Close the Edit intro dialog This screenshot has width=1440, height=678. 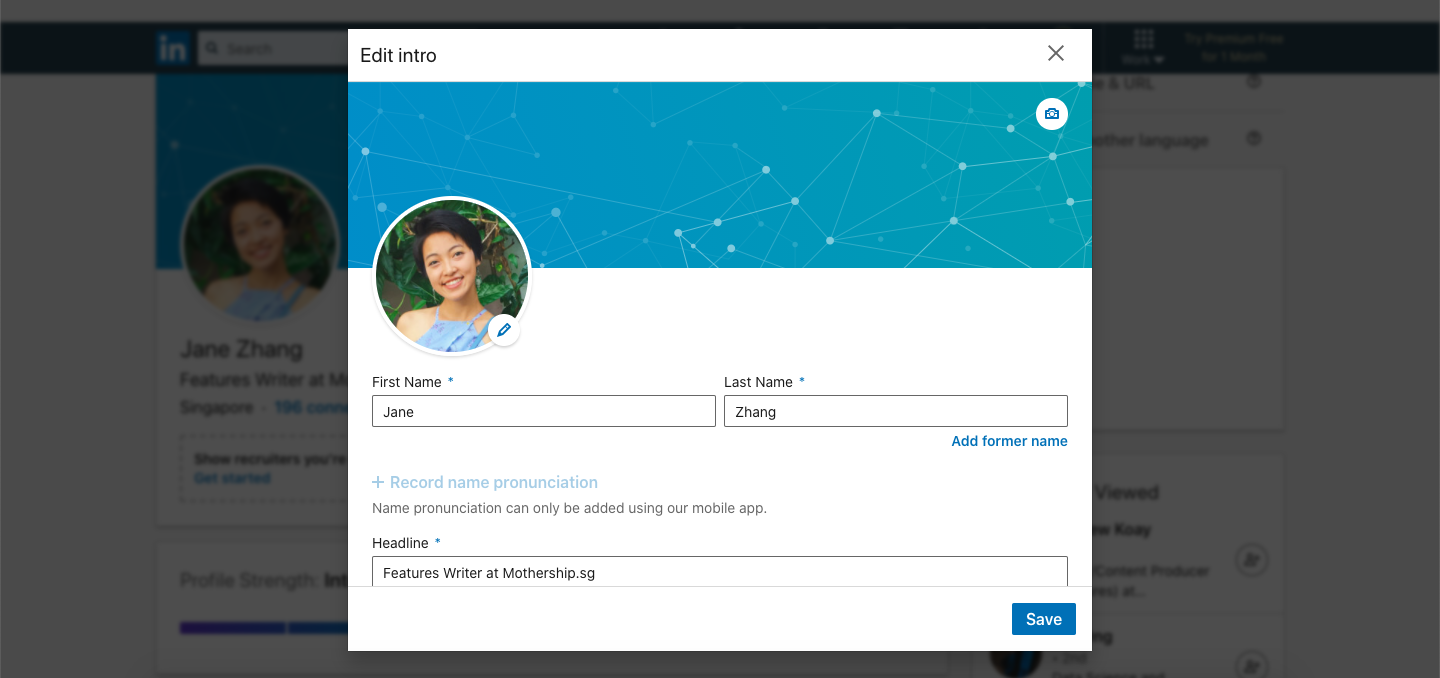click(1056, 53)
